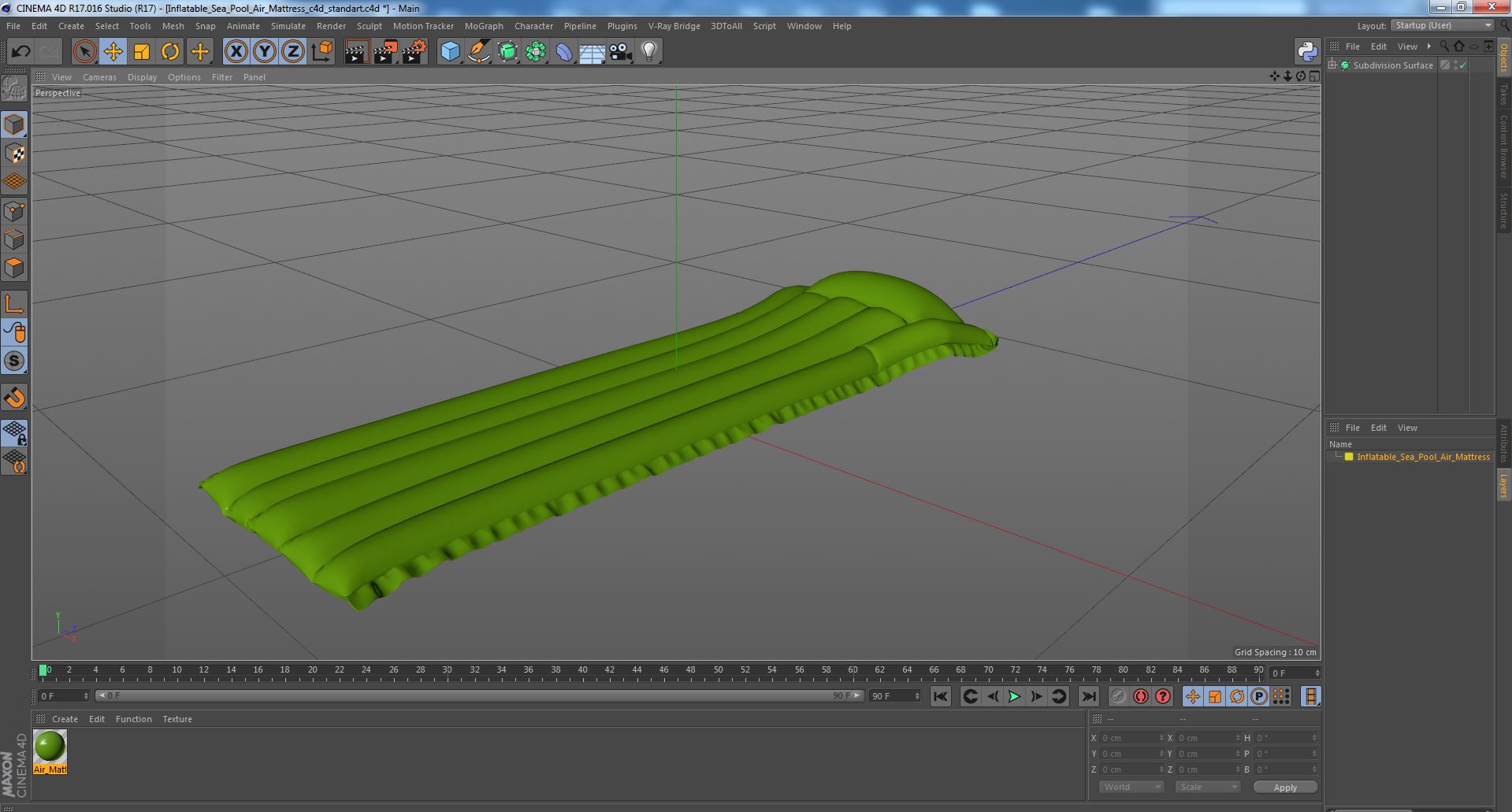
Task: Open the Array modeling objects icon
Action: point(536,52)
